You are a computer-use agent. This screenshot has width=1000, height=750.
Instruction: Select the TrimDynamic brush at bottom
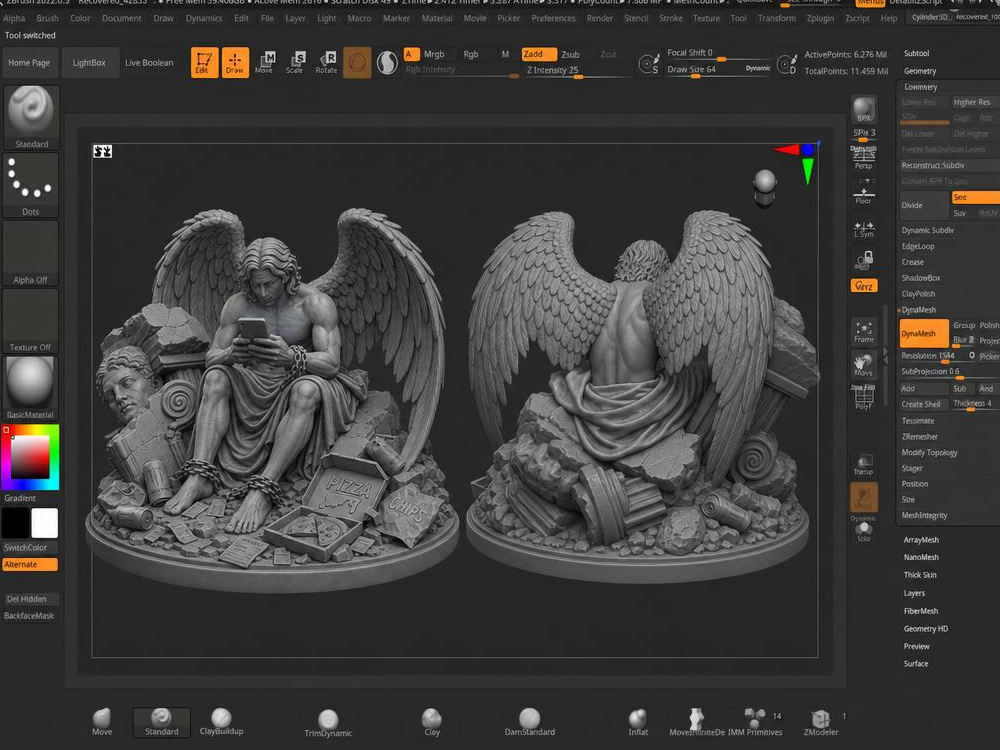328,724
